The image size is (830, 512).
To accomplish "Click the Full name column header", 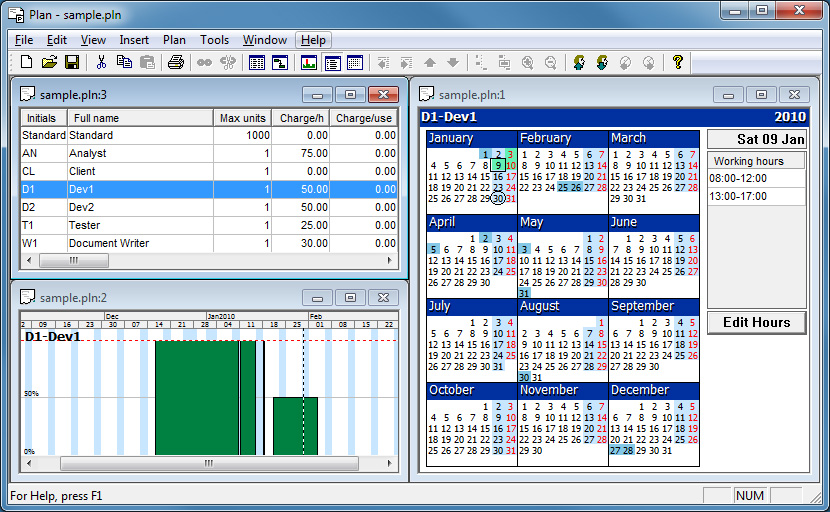I will (140, 118).
